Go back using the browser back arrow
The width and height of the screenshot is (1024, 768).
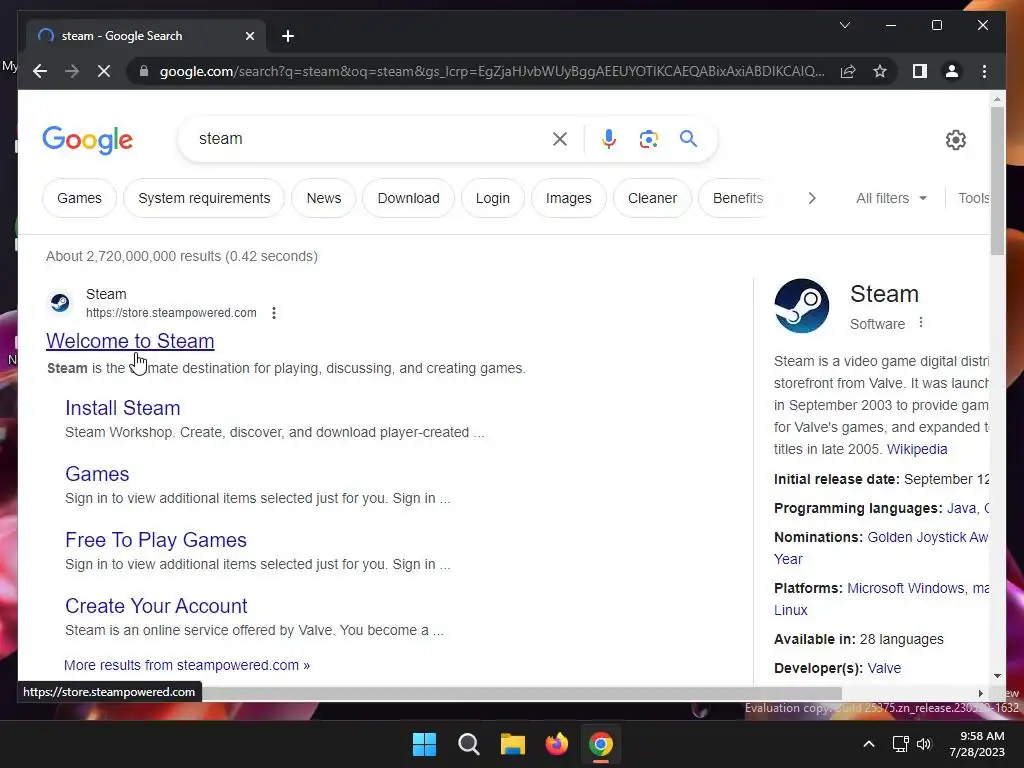40,71
